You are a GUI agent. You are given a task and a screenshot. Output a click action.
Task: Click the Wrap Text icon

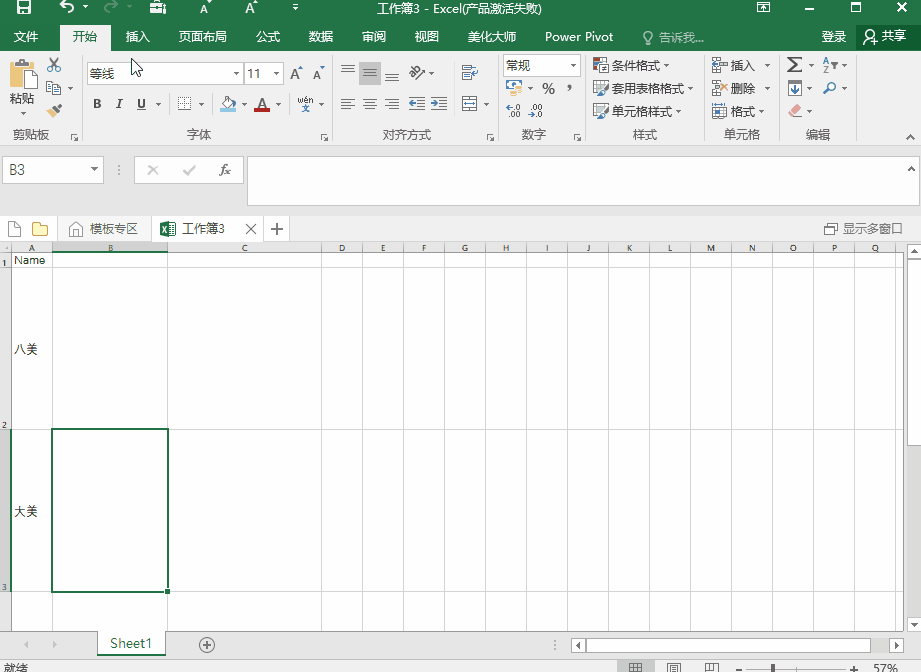point(469,73)
